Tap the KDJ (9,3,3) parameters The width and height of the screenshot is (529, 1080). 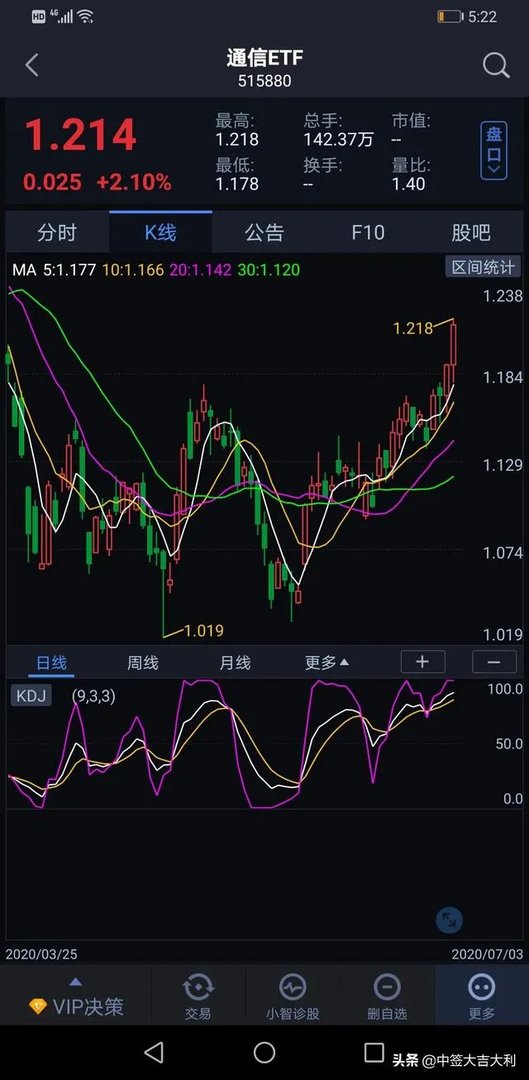(94, 696)
